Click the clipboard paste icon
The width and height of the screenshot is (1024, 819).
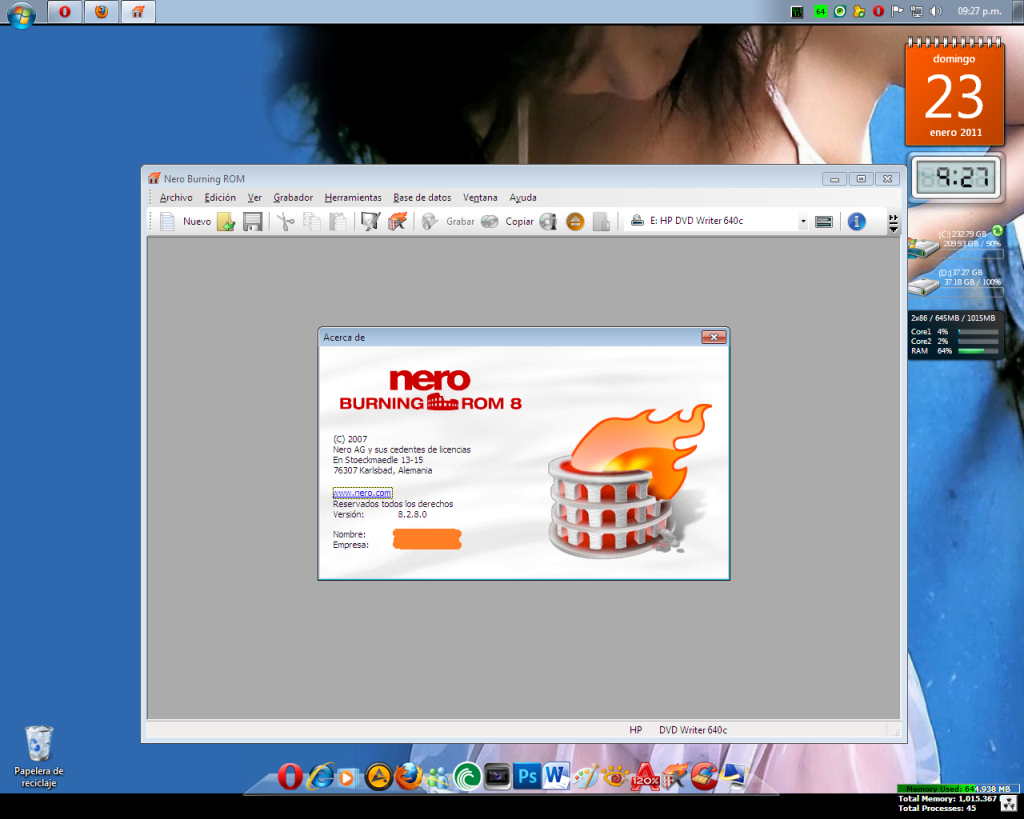tap(338, 221)
